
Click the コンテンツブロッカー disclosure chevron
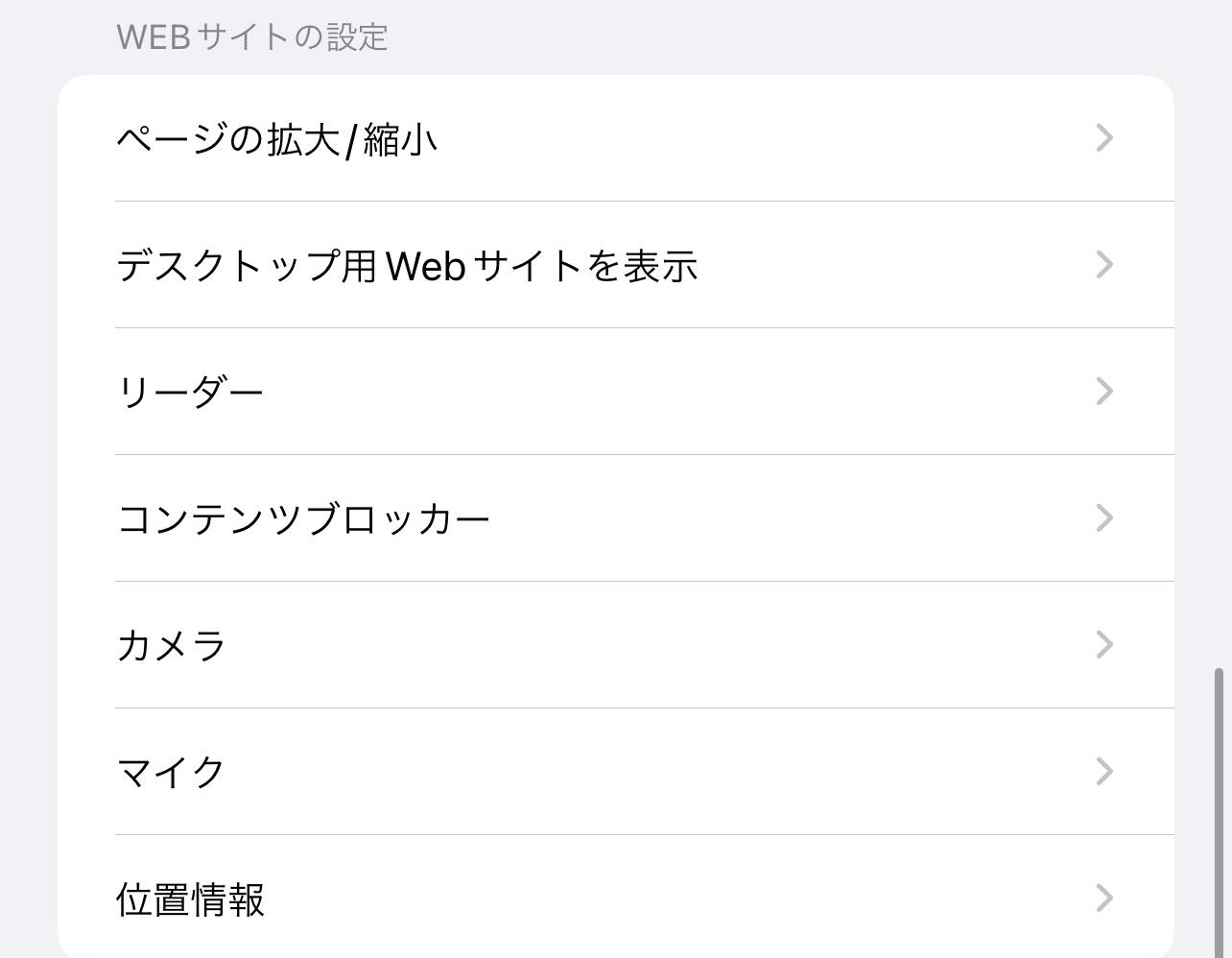[x=1104, y=518]
